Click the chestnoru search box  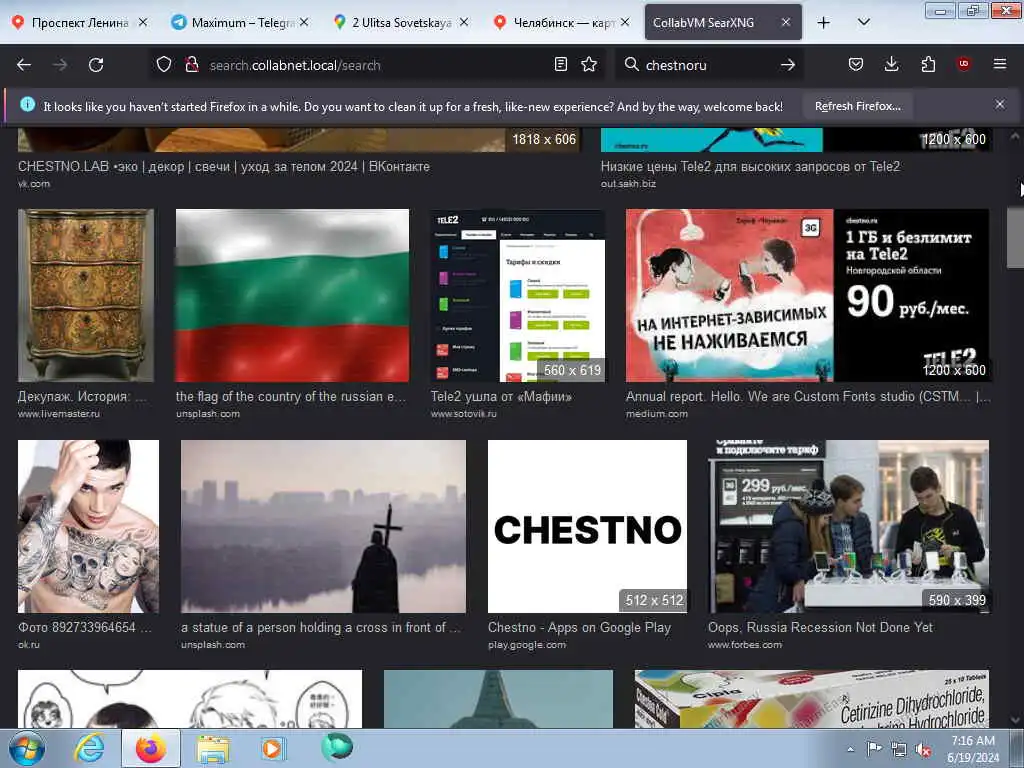[709, 65]
